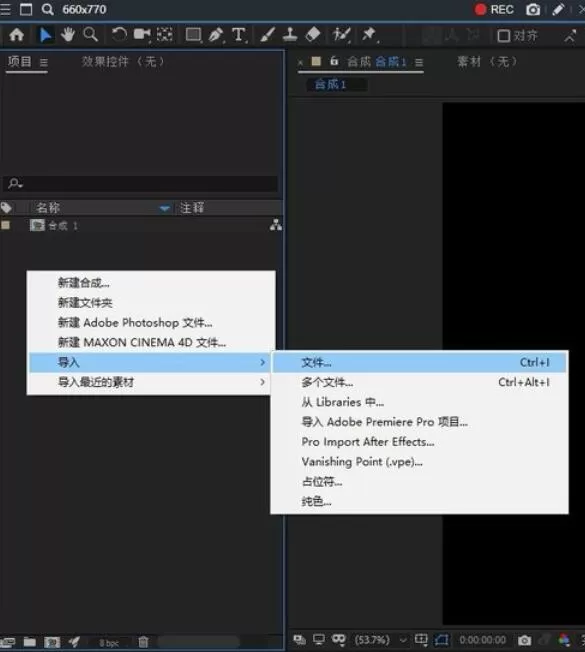Image resolution: width=585 pixels, height=652 pixels.
Task: Select the 合成 1 item in the project list
Action: 62,226
